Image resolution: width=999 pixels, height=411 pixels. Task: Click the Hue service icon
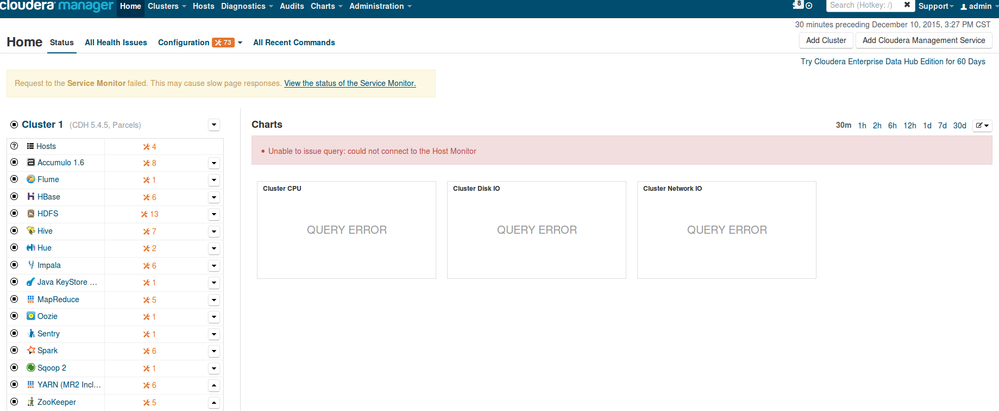point(31,248)
